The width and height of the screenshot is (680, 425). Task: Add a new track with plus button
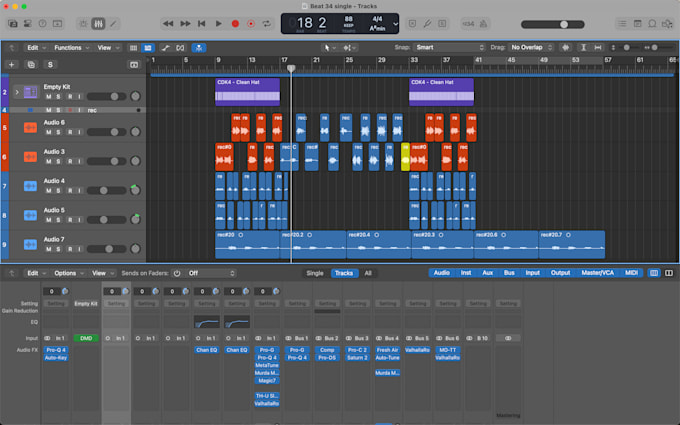point(12,65)
